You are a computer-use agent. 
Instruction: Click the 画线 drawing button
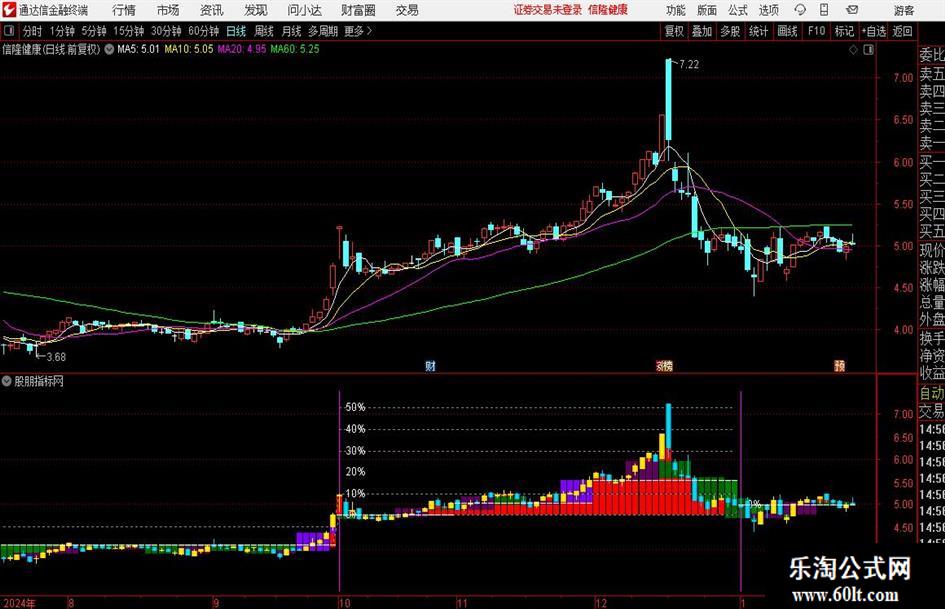tap(788, 31)
